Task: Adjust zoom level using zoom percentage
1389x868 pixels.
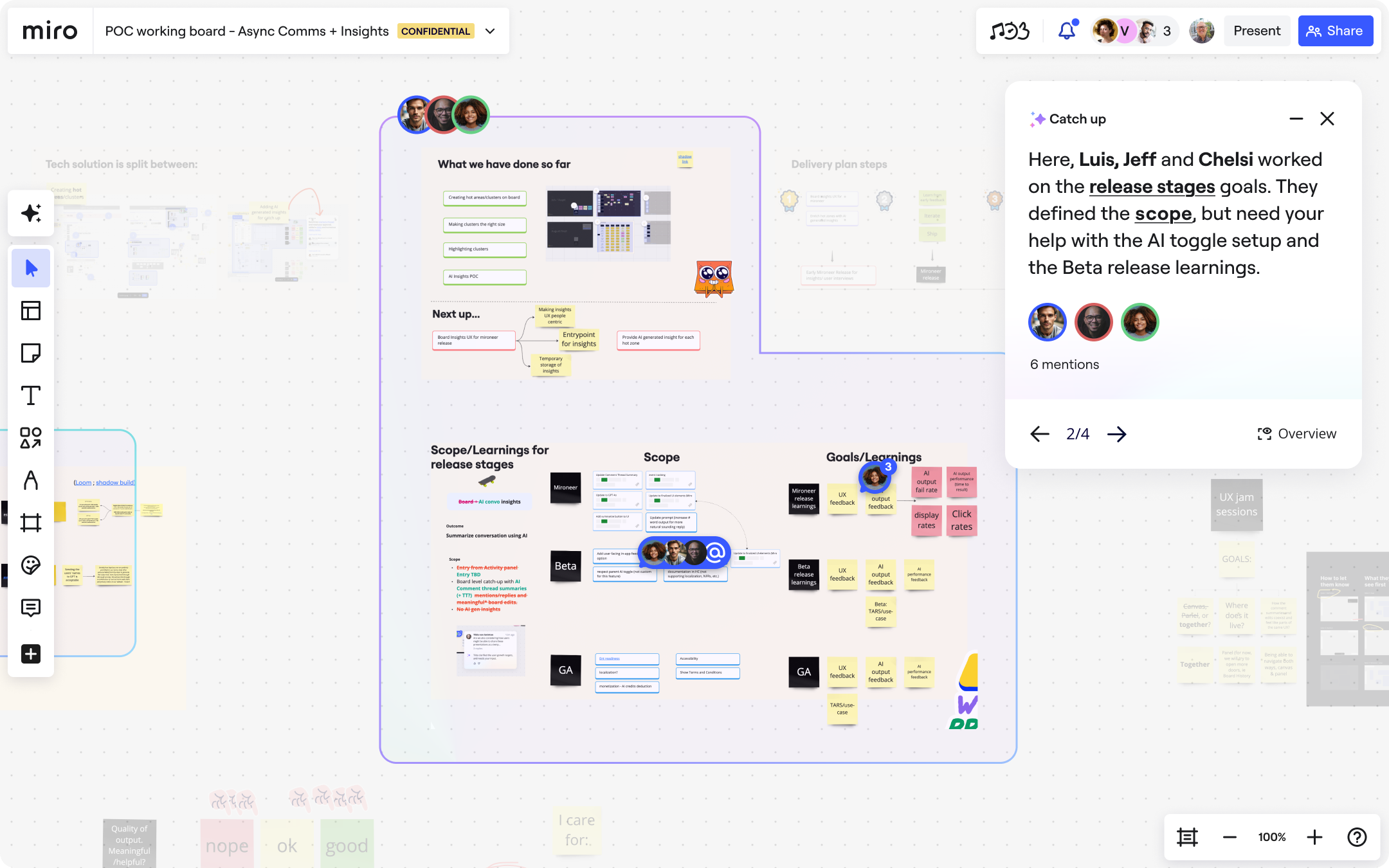Action: [x=1271, y=836]
